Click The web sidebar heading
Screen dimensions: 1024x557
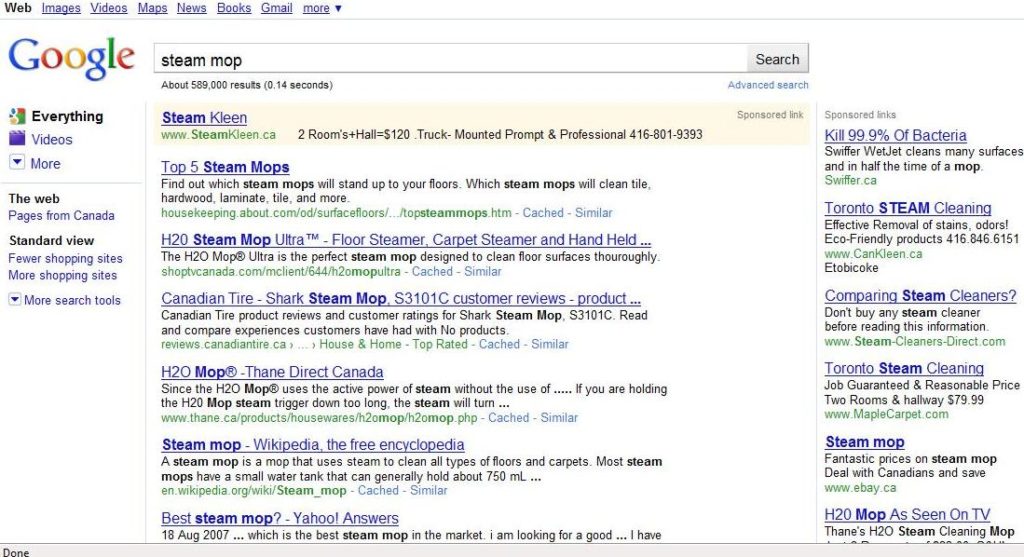click(34, 199)
